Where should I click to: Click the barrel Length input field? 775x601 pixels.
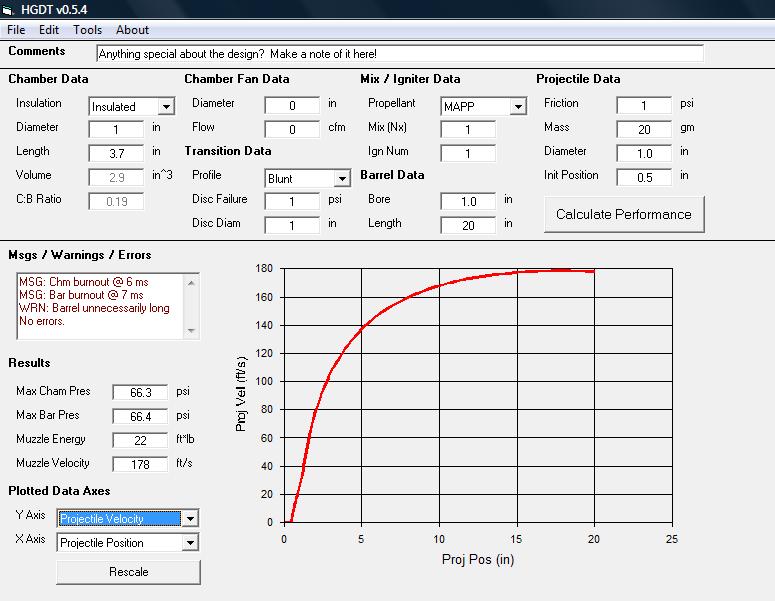tap(467, 225)
